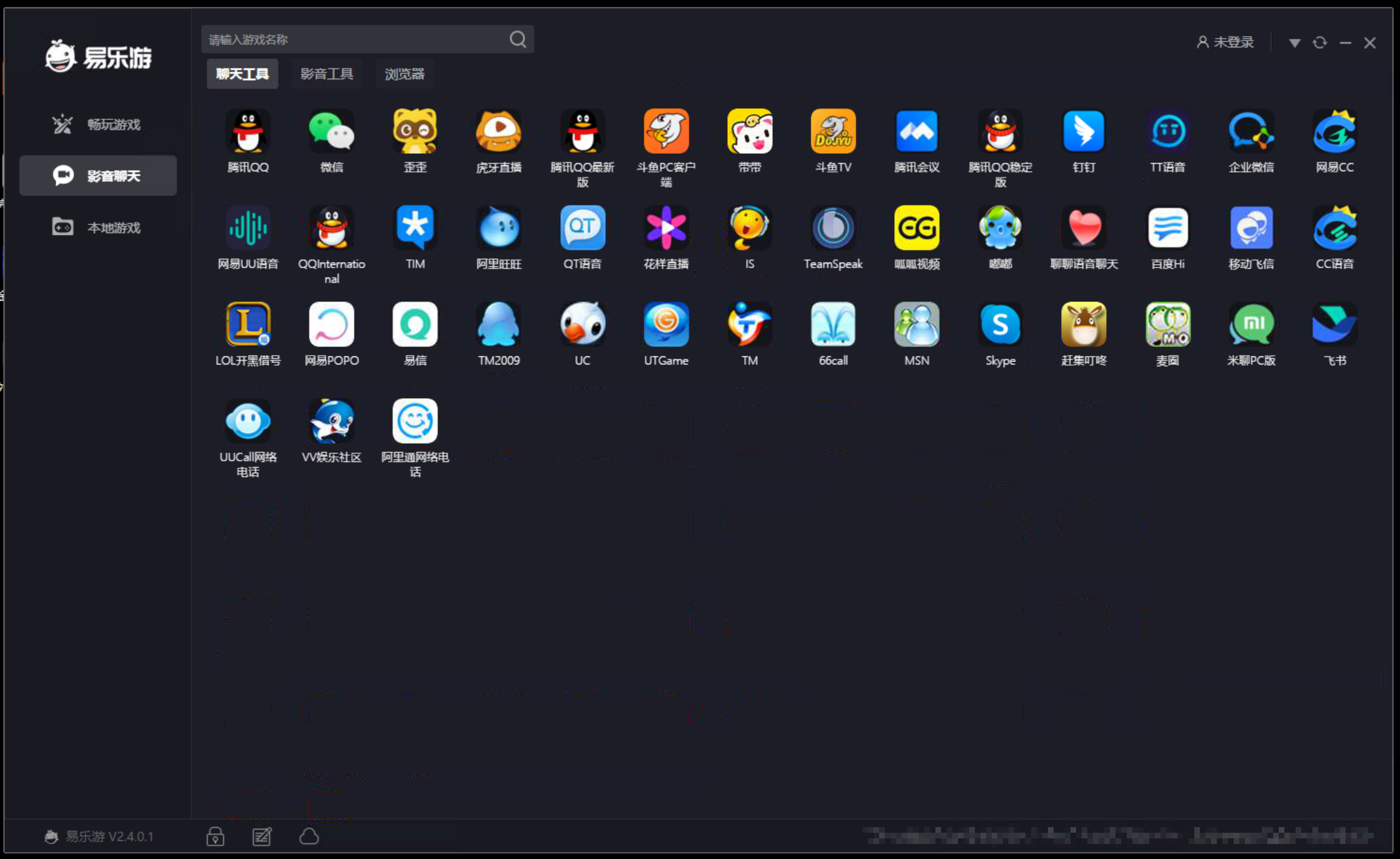This screenshot has height=859, width=1400.
Task: Launch 移动飞信 app
Action: click(x=1251, y=228)
